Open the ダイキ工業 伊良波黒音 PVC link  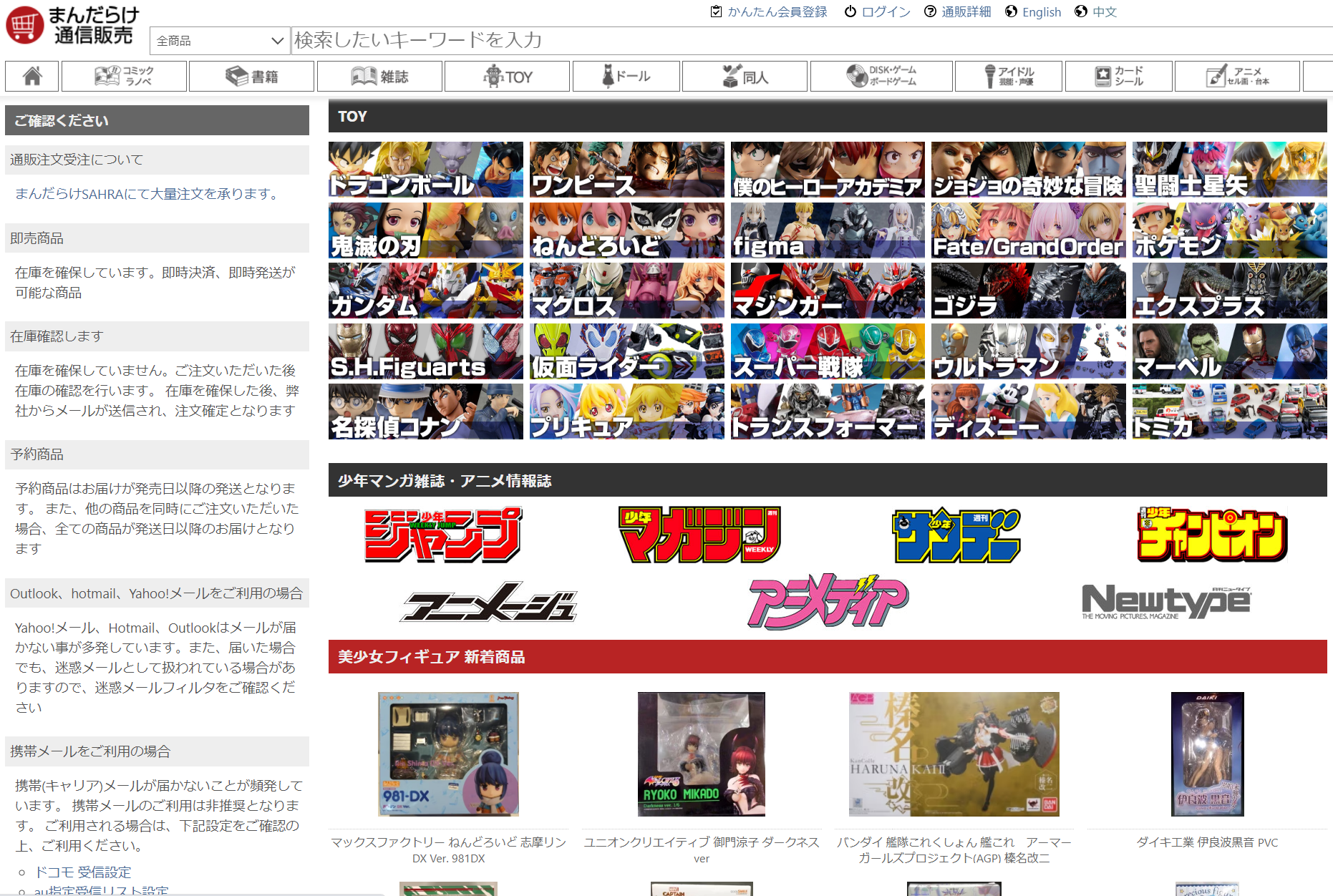tap(1207, 842)
